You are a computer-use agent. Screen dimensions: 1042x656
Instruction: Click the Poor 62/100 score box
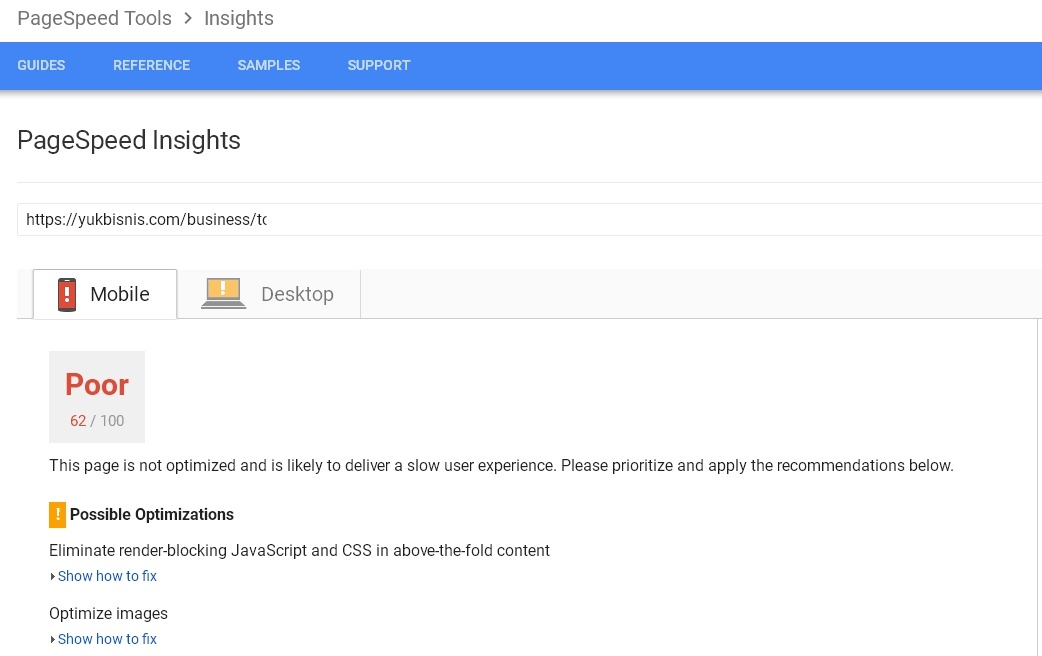[97, 397]
